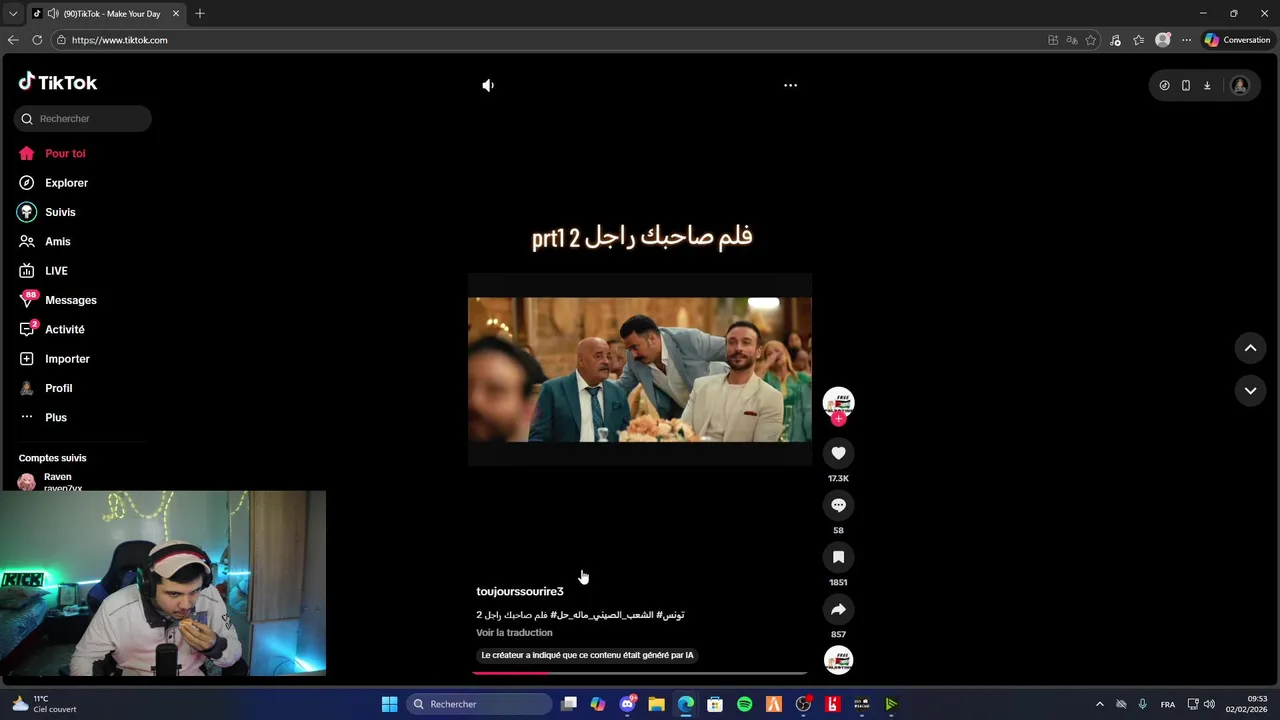Click the download desktop app icon
This screenshot has width=1280, height=720.
(1207, 85)
